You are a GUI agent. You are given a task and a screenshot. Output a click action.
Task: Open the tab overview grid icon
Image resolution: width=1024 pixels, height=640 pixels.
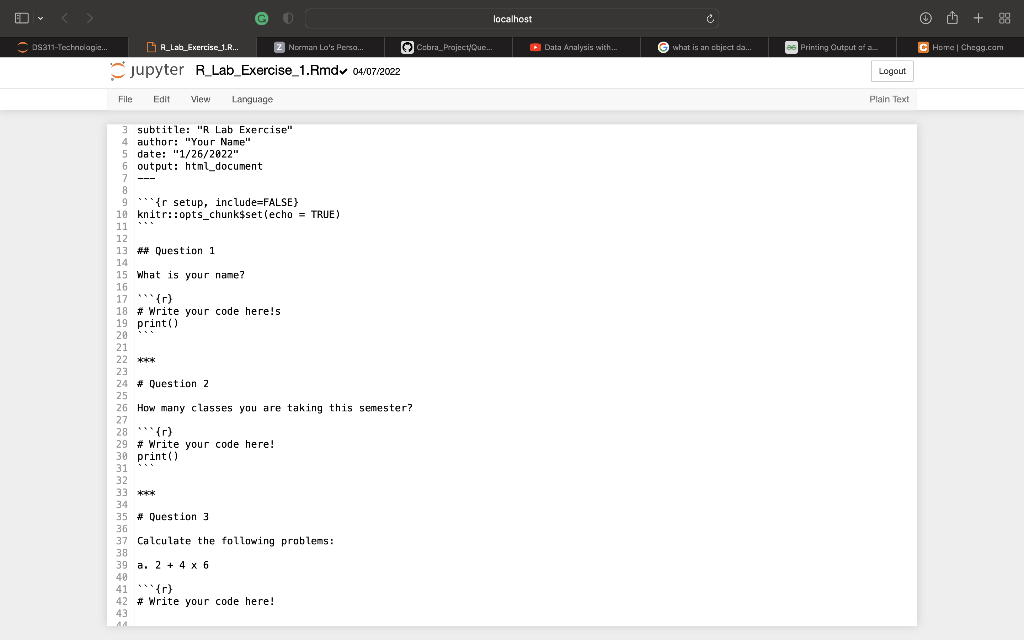(x=1004, y=18)
